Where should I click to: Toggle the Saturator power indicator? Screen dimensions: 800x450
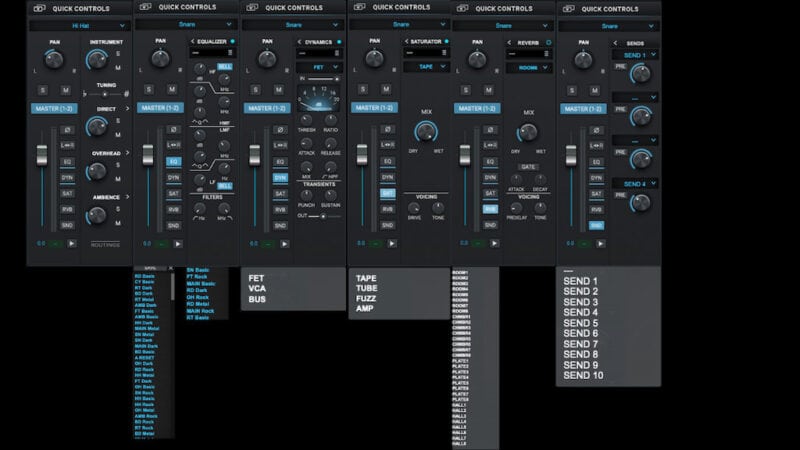(446, 41)
